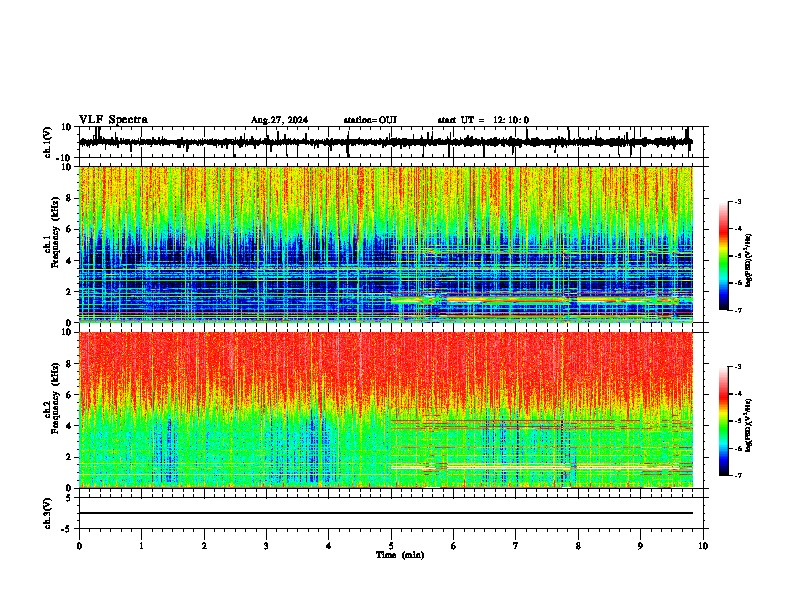This screenshot has height=612, width=792.
Task: Click the ch.2 spectrogram color bar
Action: pyautogui.click(x=723, y=421)
